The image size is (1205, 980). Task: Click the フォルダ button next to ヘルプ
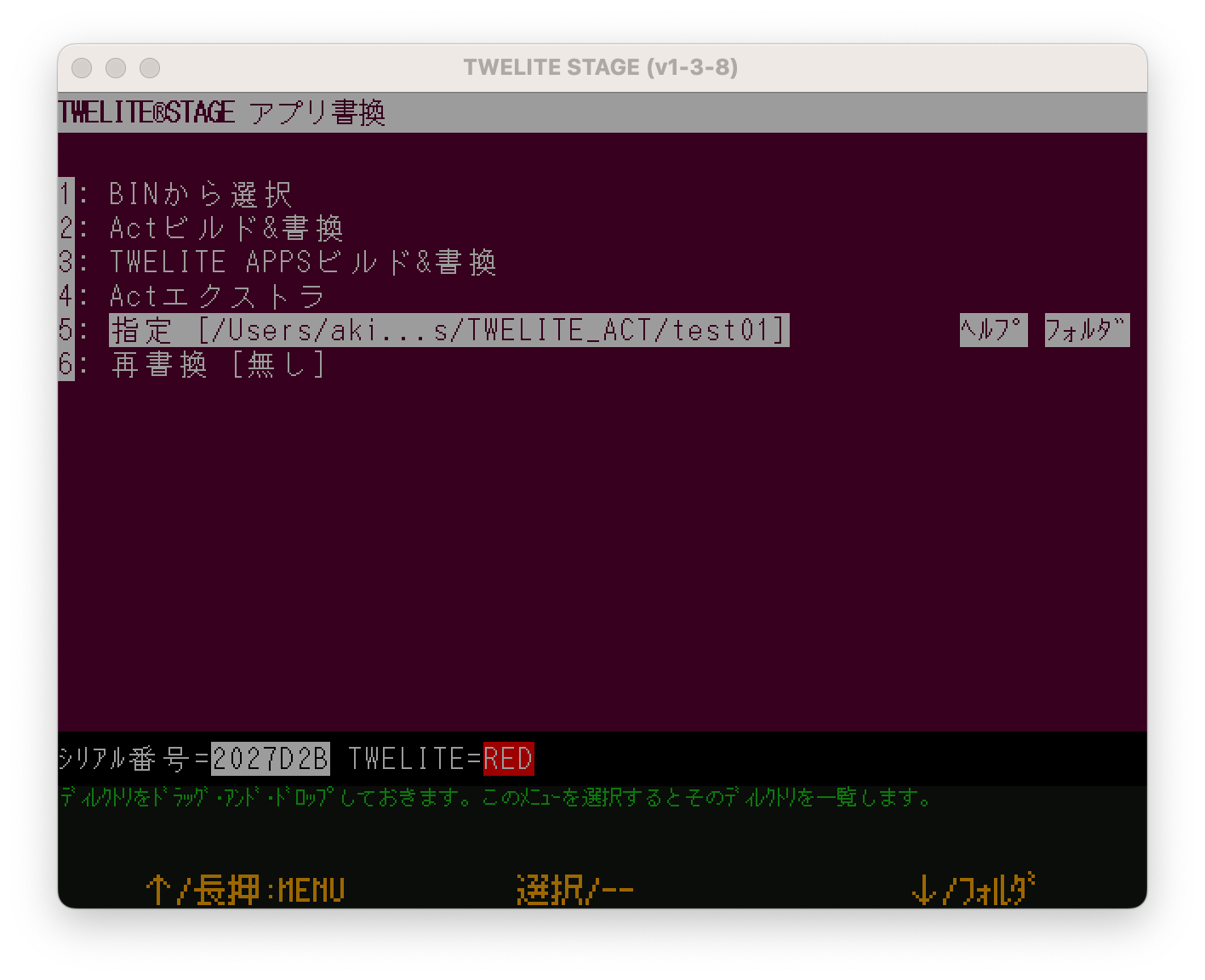tap(1086, 330)
